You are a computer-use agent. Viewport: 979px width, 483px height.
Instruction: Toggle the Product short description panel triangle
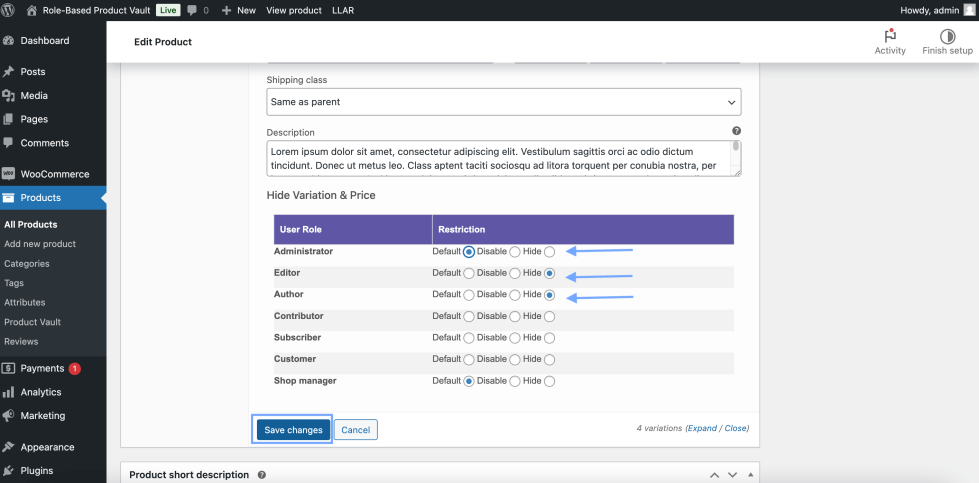[750, 475]
